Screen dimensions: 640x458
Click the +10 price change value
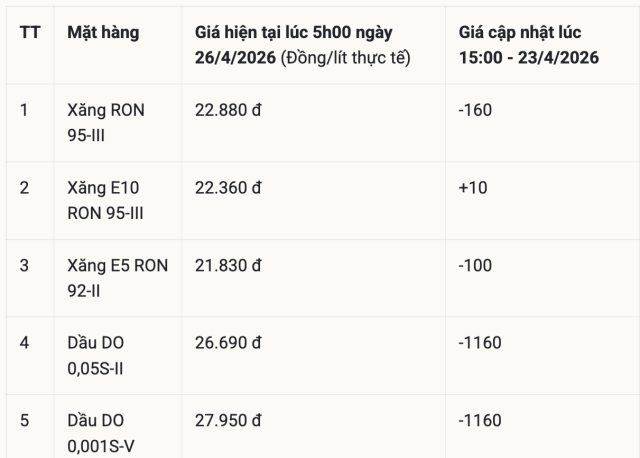(473, 187)
